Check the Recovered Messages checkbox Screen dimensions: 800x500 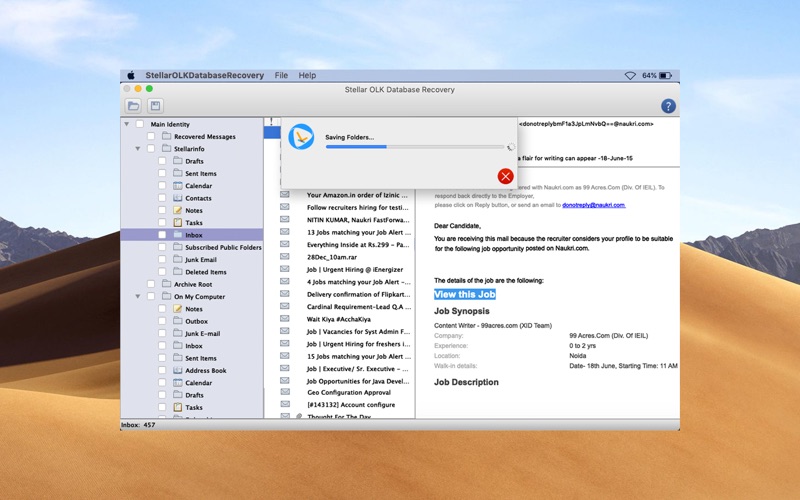[151, 136]
